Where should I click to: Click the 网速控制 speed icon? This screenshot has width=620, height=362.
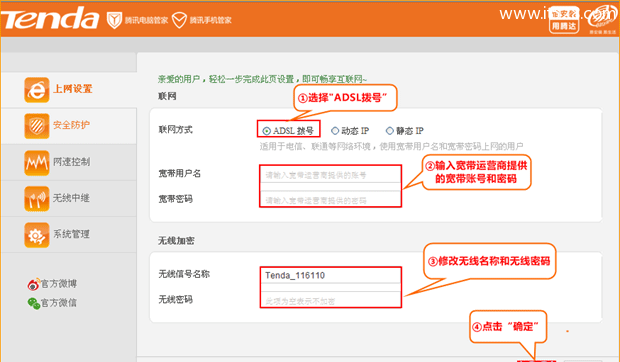pos(37,162)
